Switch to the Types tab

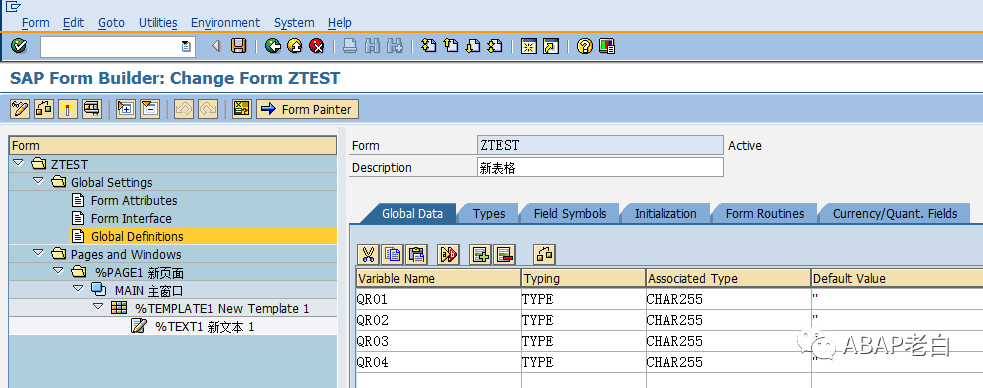click(489, 214)
